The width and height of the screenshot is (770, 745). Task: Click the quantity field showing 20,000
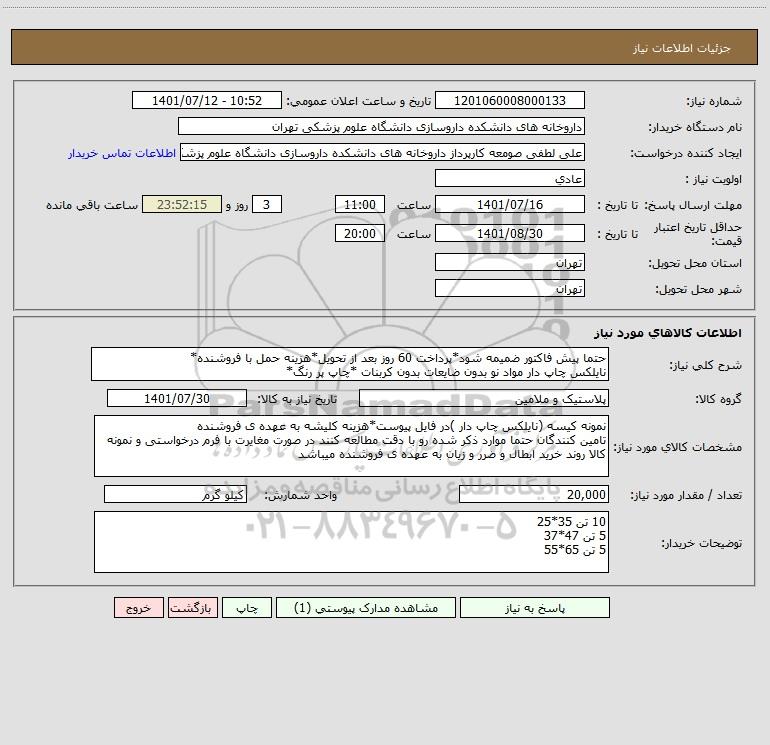[534, 495]
